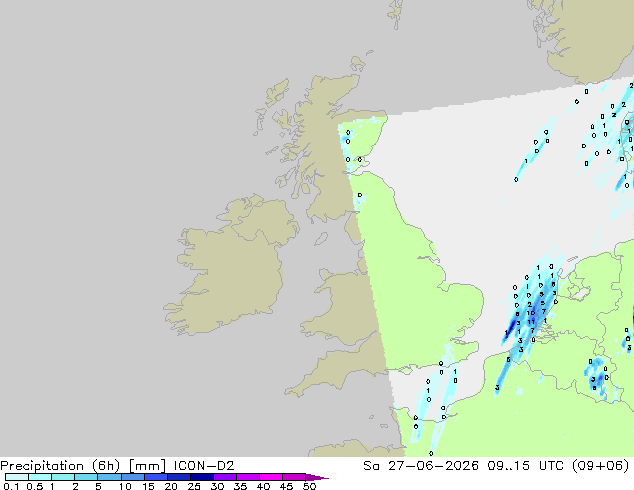Select the 45–50 mm legend swatch

[x=294, y=477]
